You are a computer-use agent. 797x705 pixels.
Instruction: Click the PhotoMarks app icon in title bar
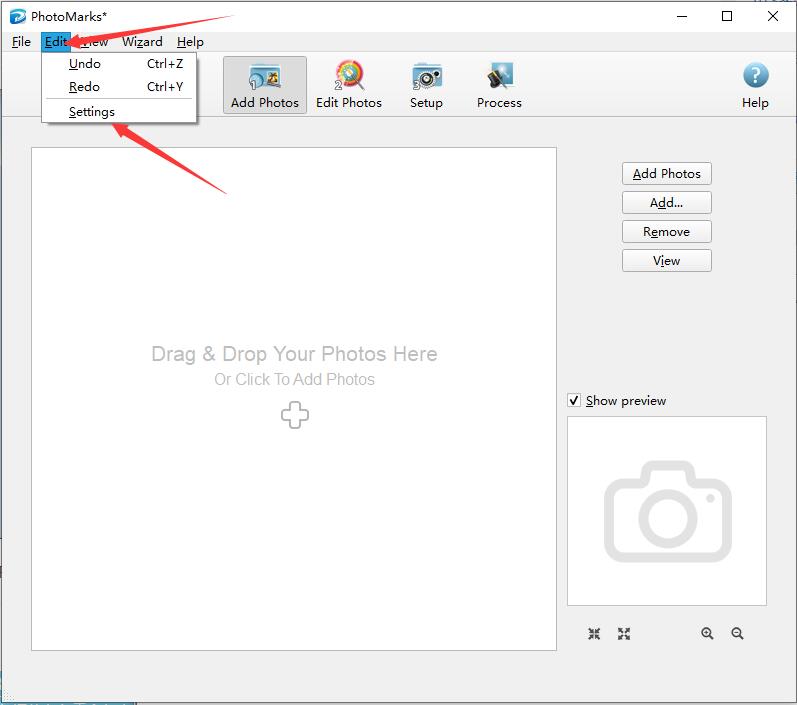coord(18,16)
